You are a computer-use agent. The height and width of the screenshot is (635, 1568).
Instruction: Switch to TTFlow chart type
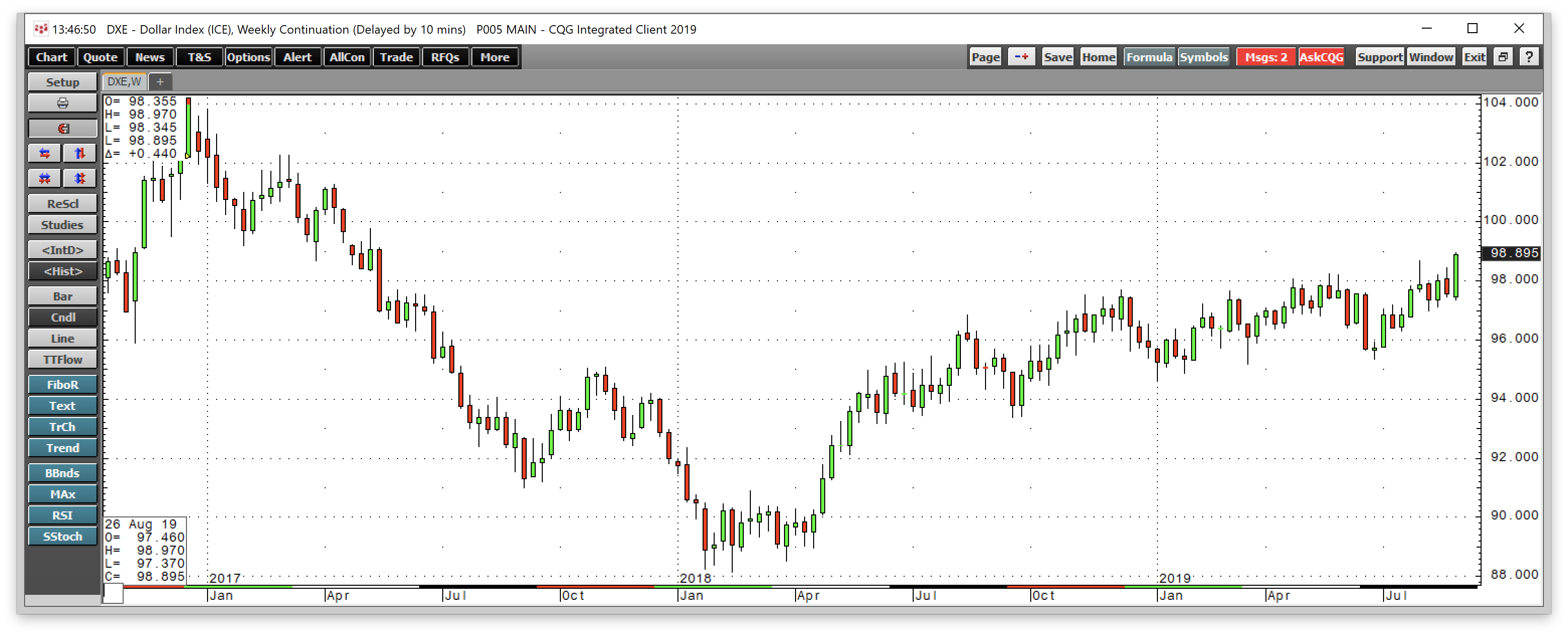62,360
